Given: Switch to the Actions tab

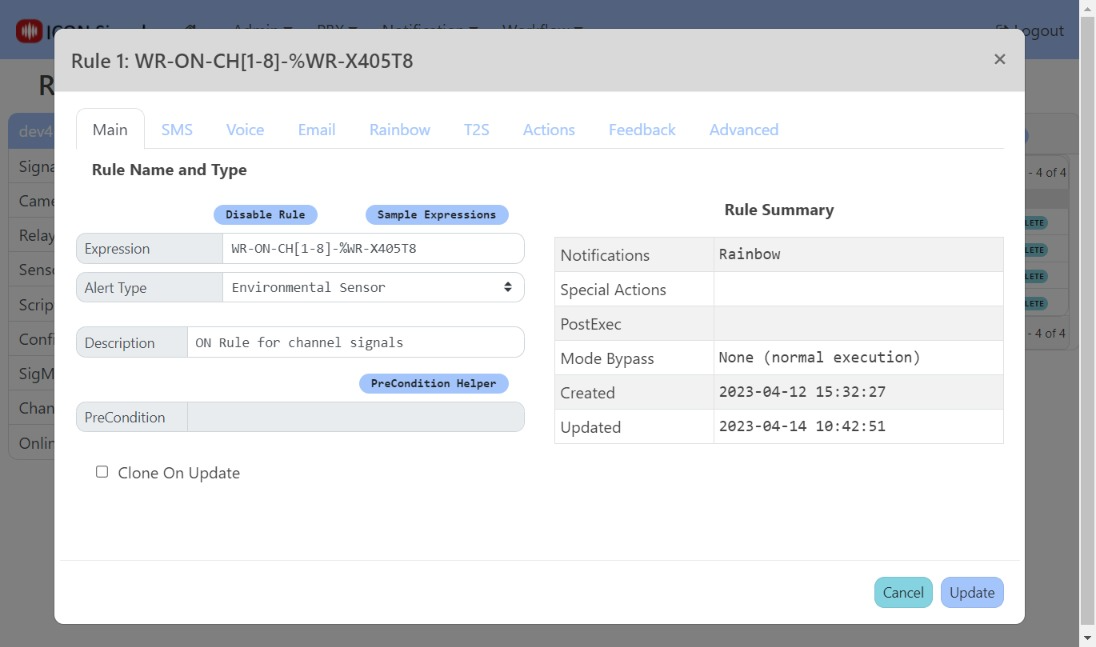Looking at the screenshot, I should point(549,130).
